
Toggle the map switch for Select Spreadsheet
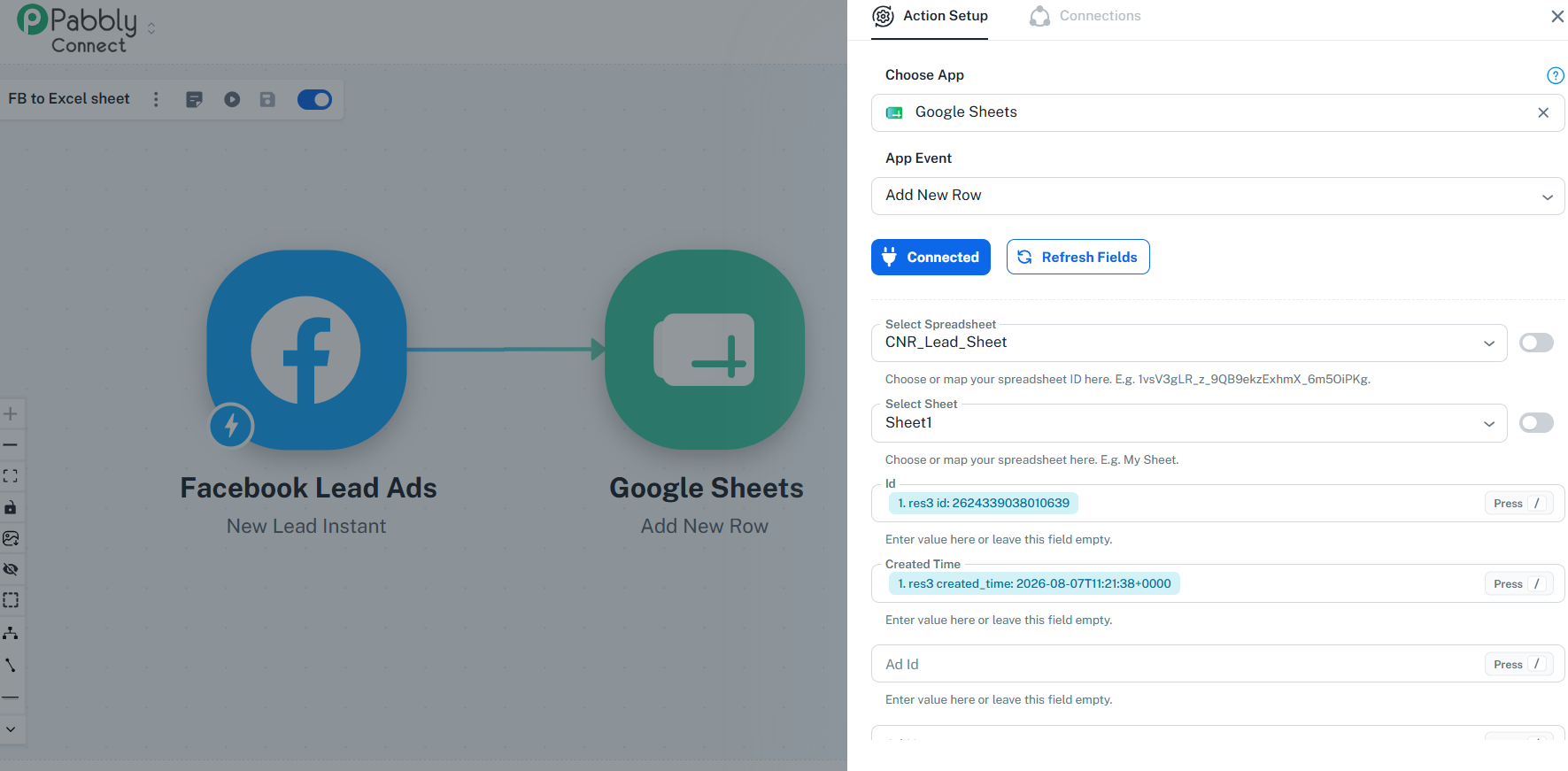[1536, 343]
